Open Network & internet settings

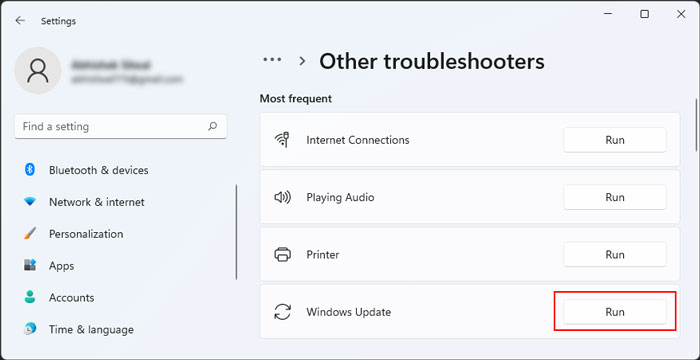click(x=97, y=202)
